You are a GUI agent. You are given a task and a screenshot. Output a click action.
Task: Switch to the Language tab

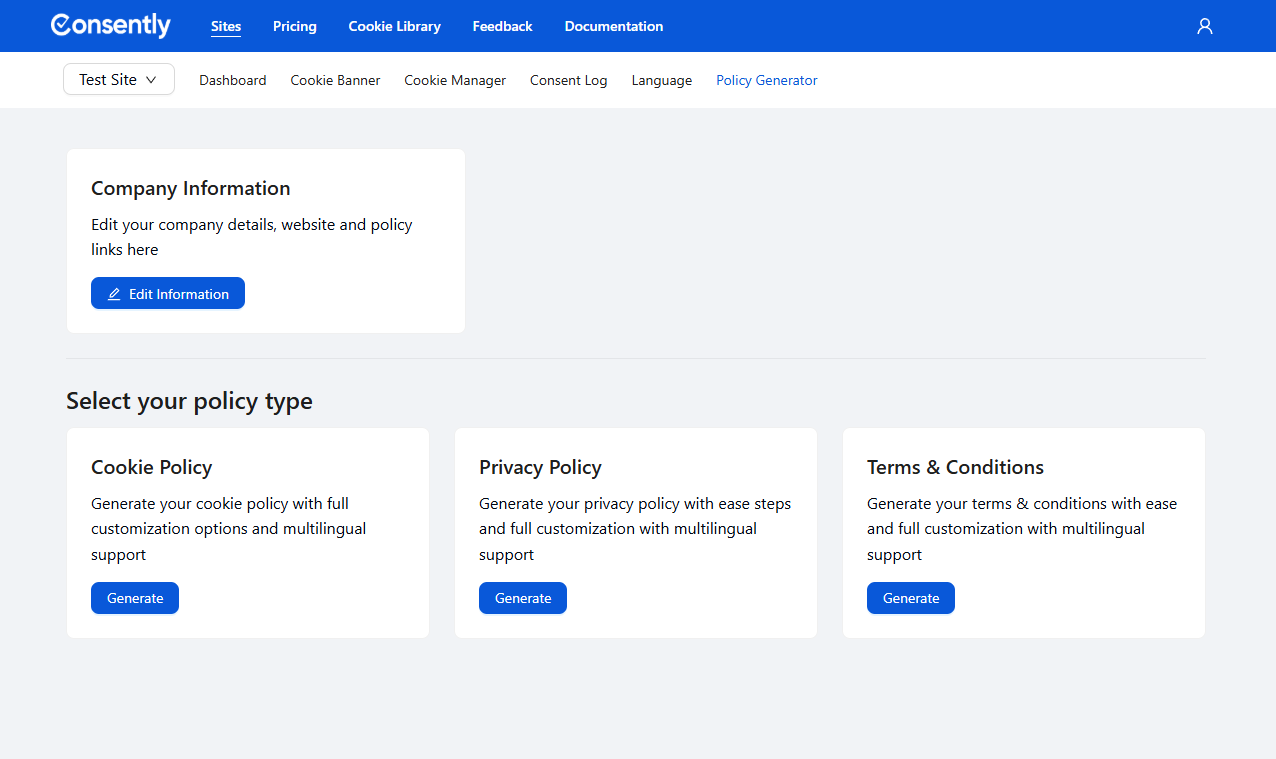[x=661, y=80]
